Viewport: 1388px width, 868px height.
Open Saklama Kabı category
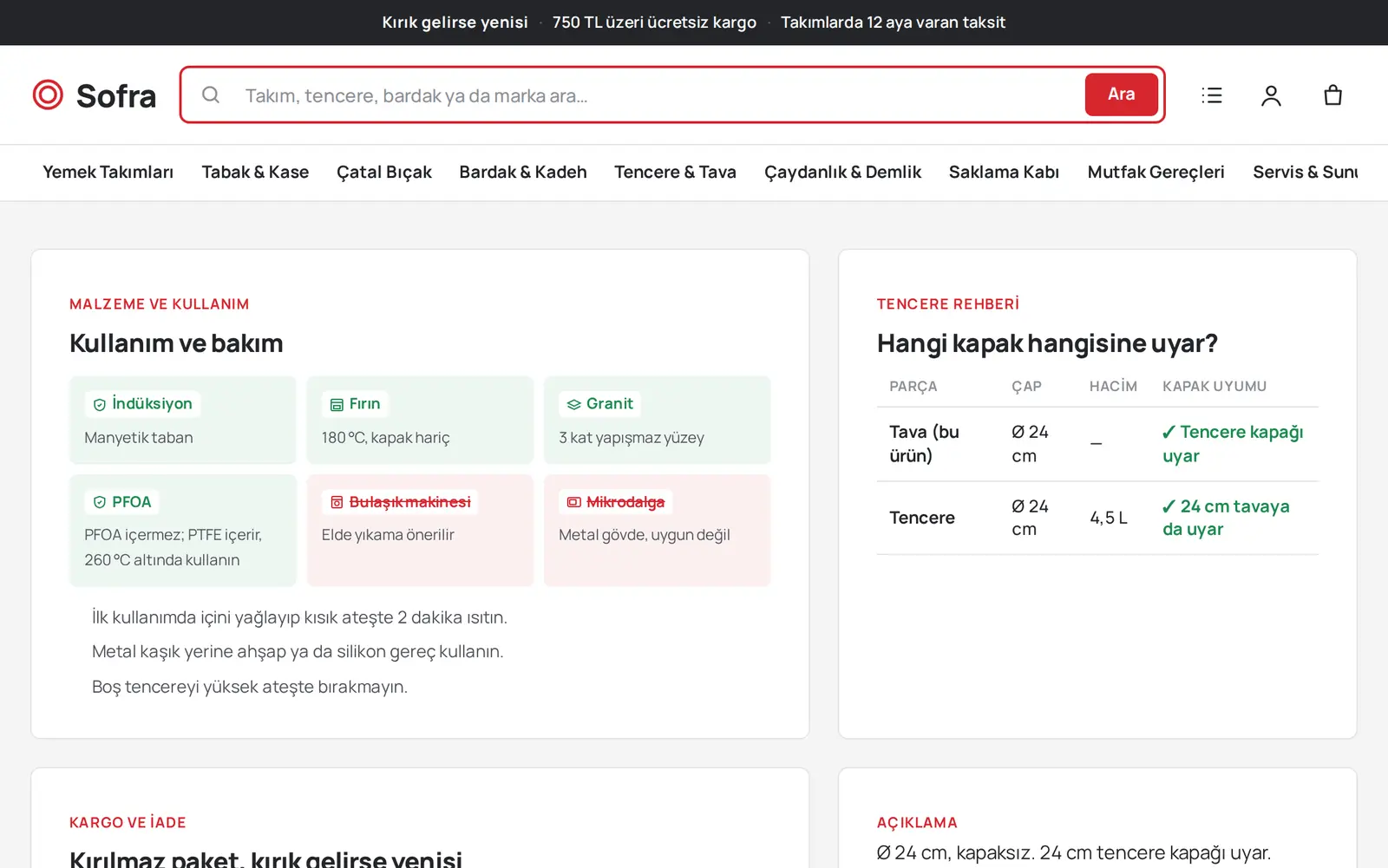(1004, 173)
